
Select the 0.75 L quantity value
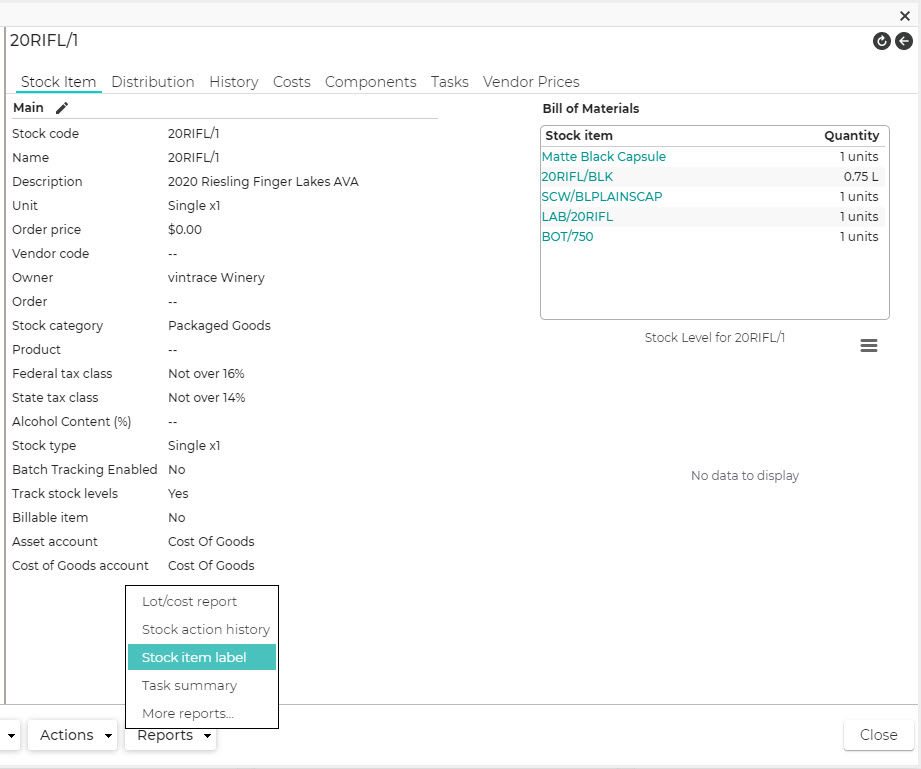[861, 177]
